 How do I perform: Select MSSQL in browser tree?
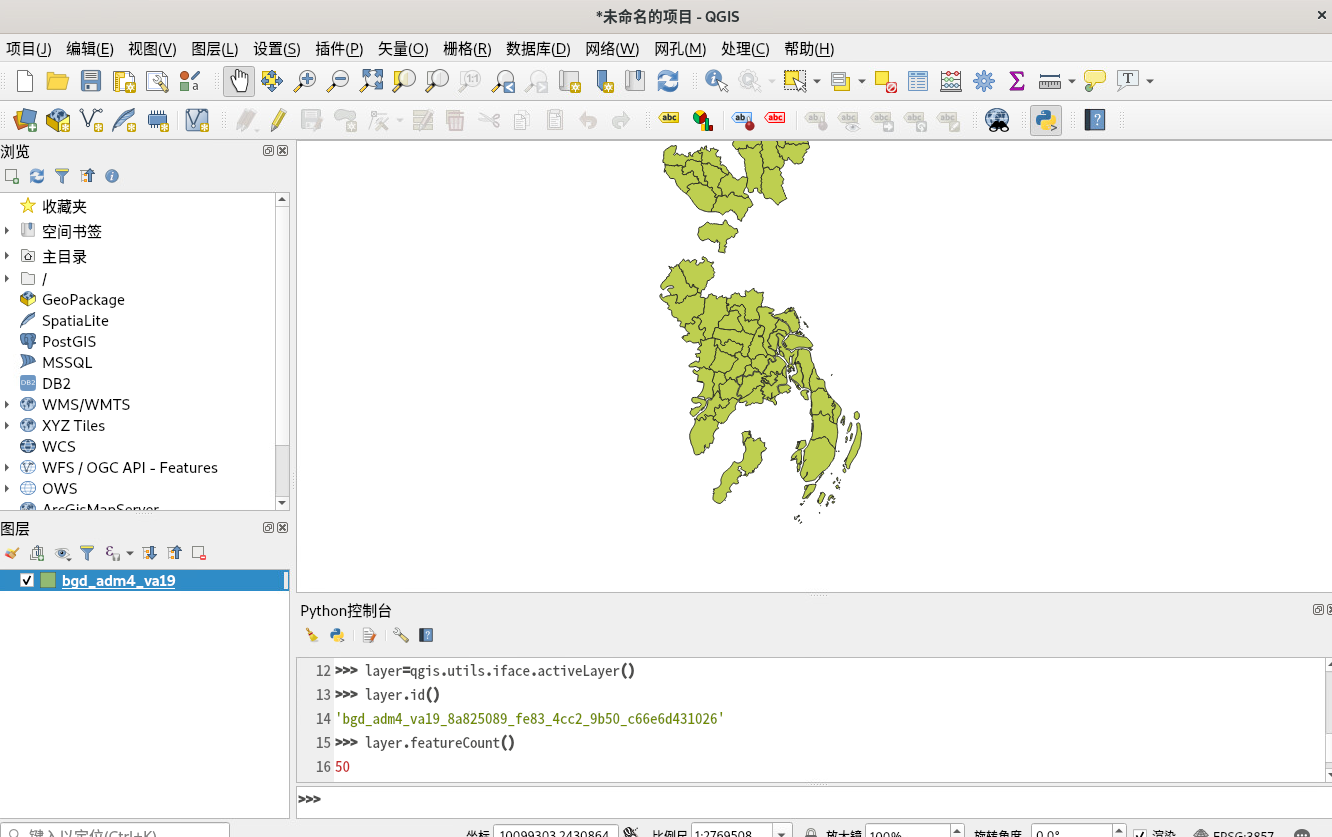pos(67,363)
